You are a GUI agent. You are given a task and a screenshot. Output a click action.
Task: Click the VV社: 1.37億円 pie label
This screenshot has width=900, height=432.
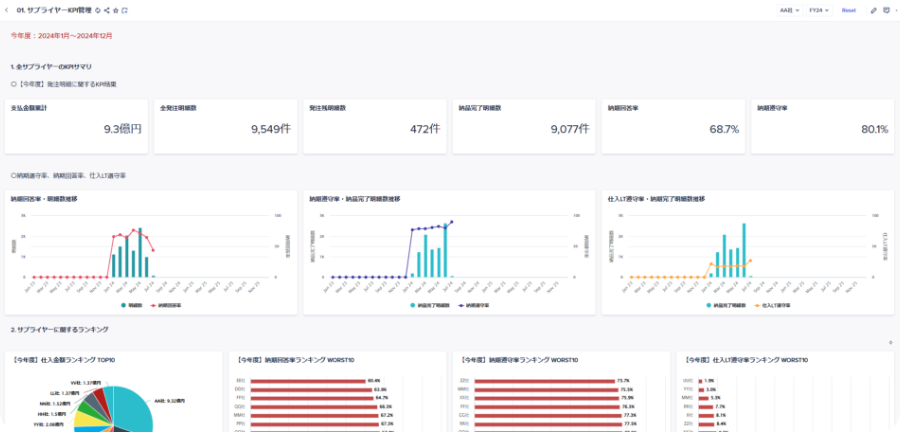pos(86,382)
